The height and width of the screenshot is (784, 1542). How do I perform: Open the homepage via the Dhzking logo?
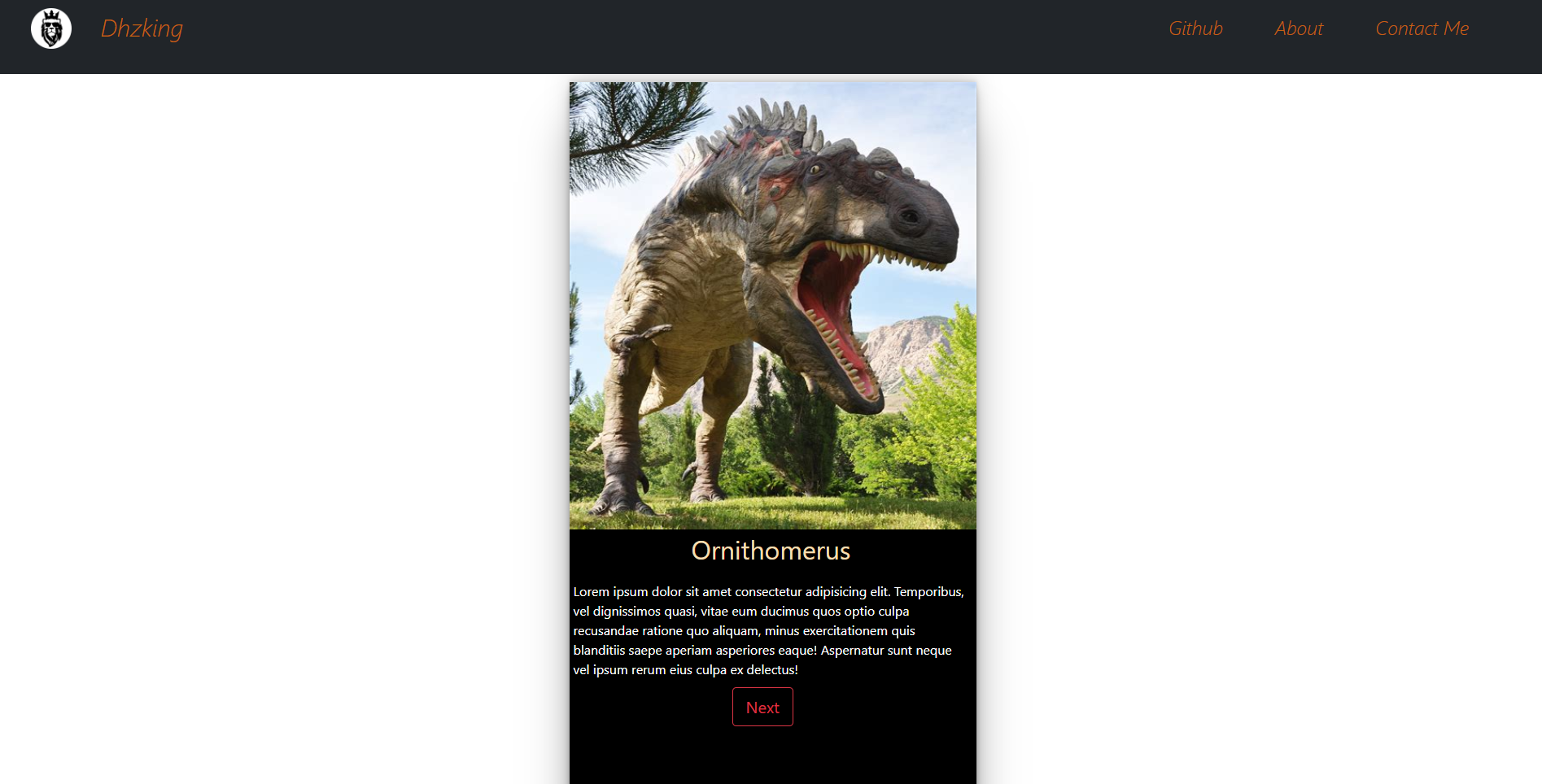tap(140, 28)
